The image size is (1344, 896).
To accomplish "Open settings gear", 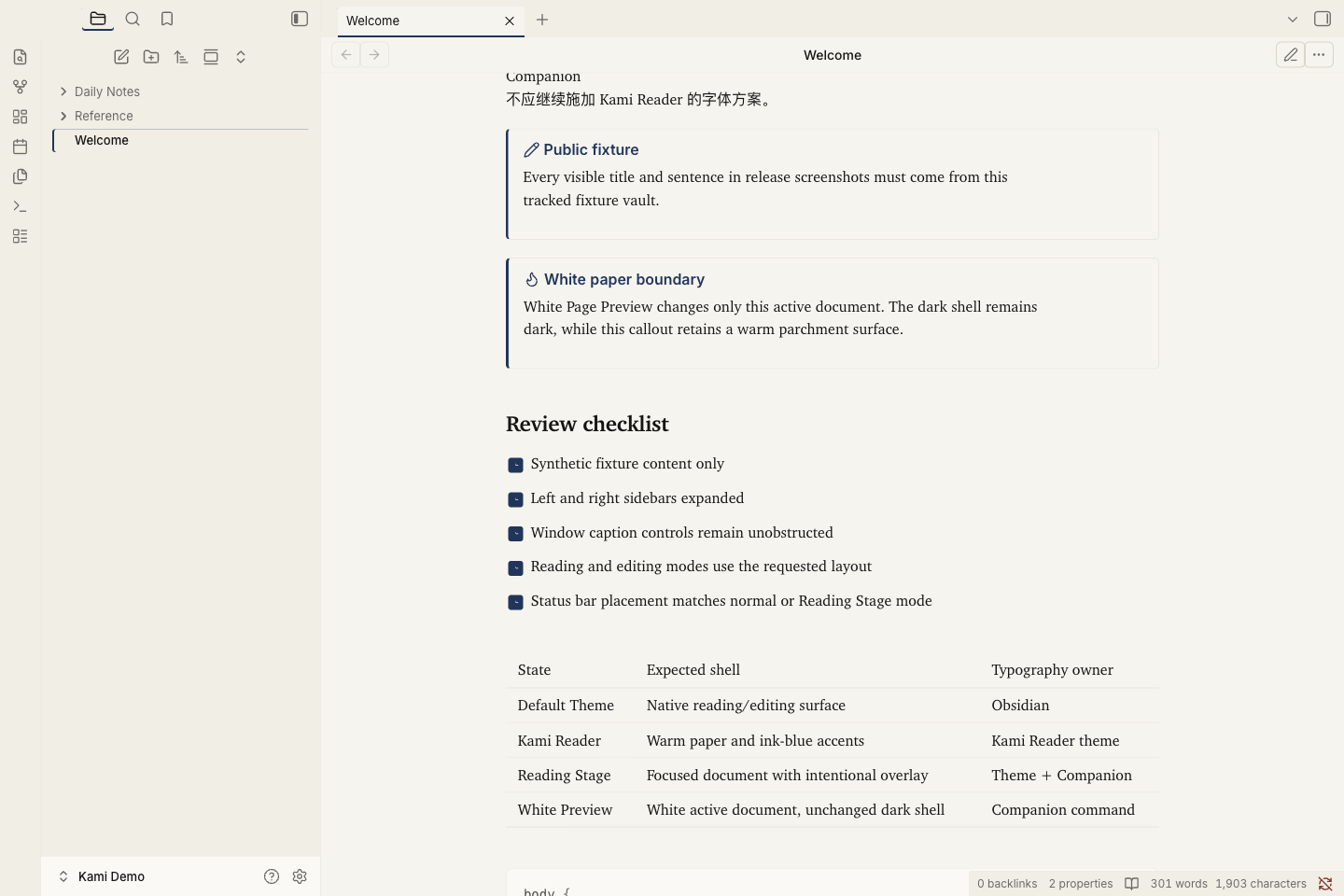I will [x=300, y=876].
